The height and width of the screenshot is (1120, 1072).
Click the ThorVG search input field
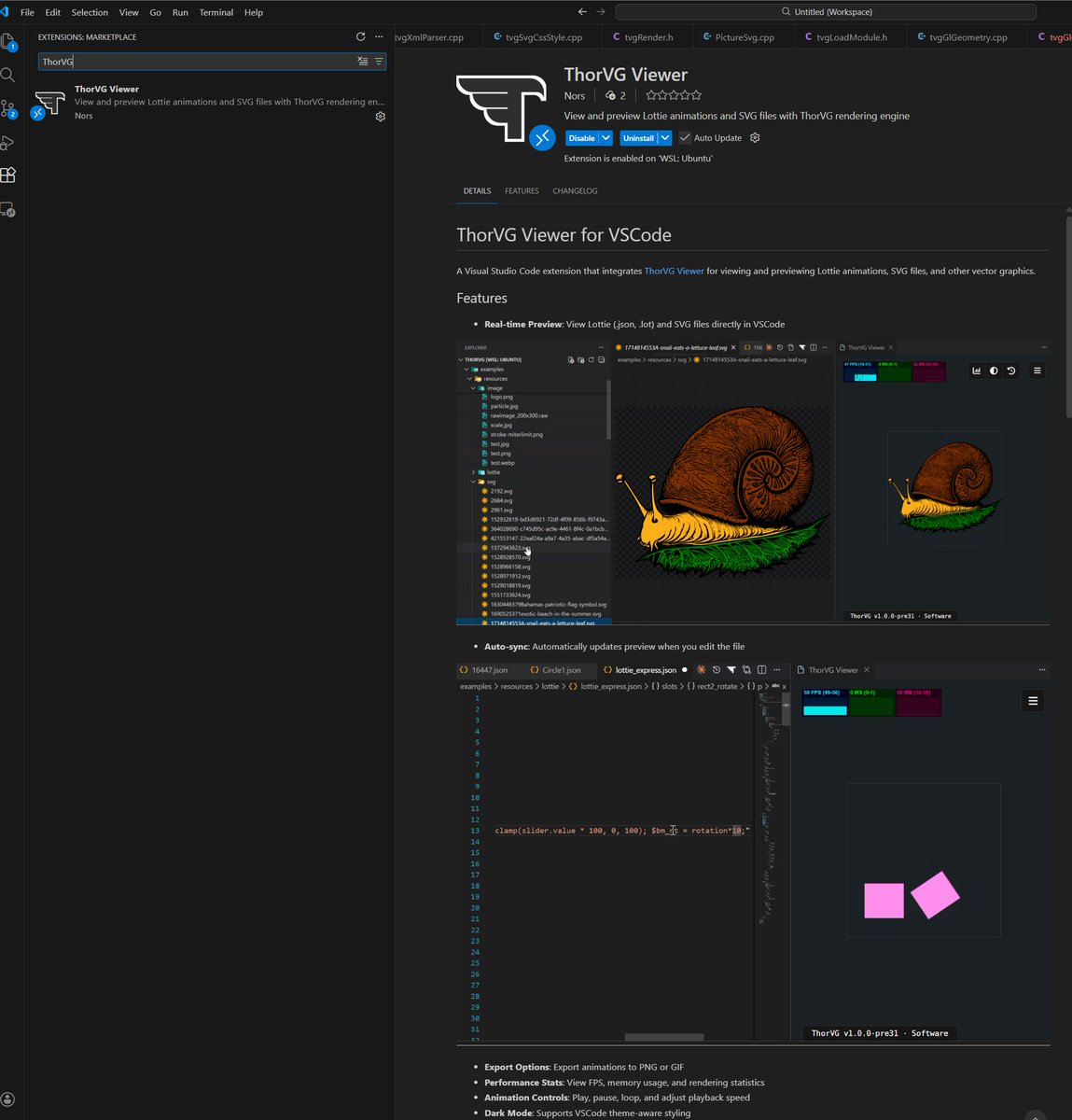[x=187, y=61]
